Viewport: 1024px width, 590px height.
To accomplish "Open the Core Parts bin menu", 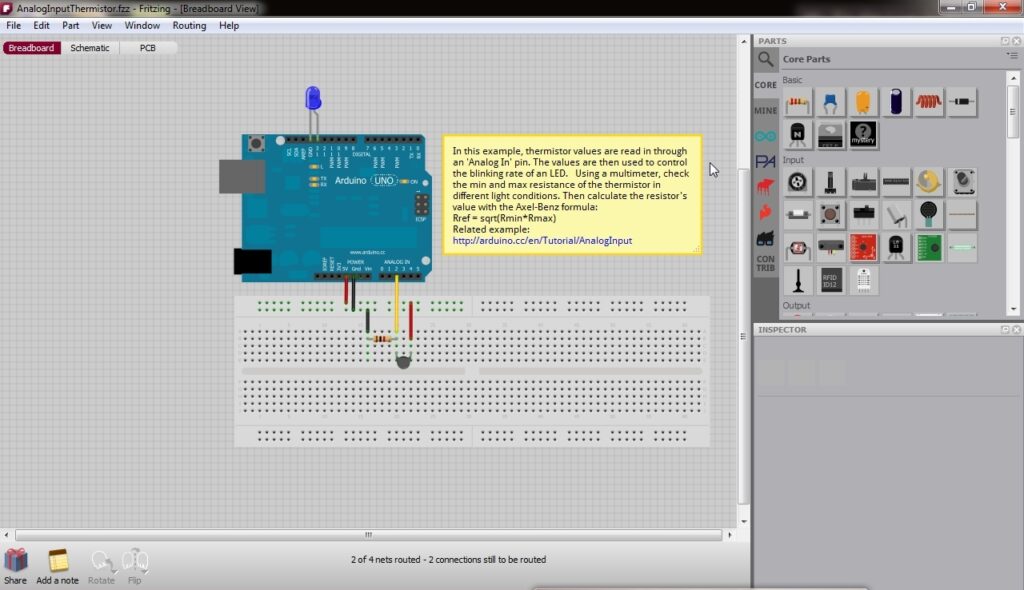I will pos(1012,55).
